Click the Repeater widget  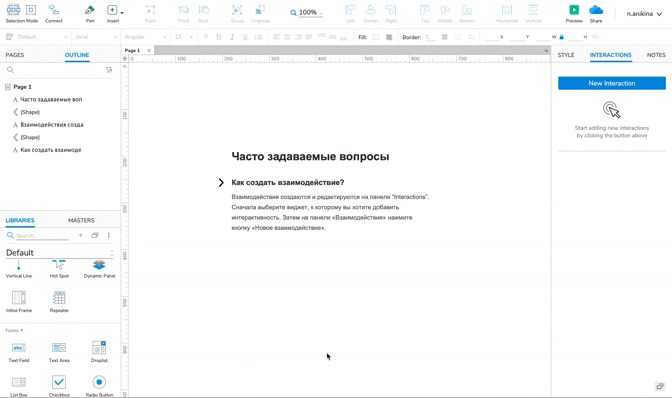pos(59,302)
